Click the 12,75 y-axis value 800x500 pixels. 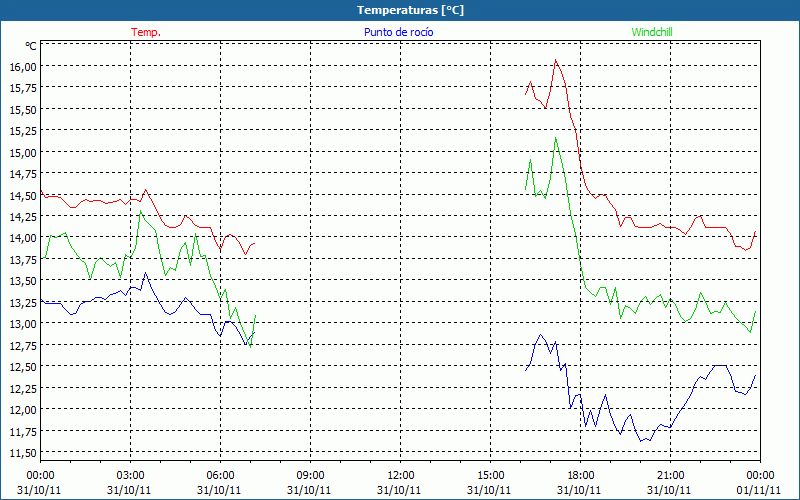(23, 345)
